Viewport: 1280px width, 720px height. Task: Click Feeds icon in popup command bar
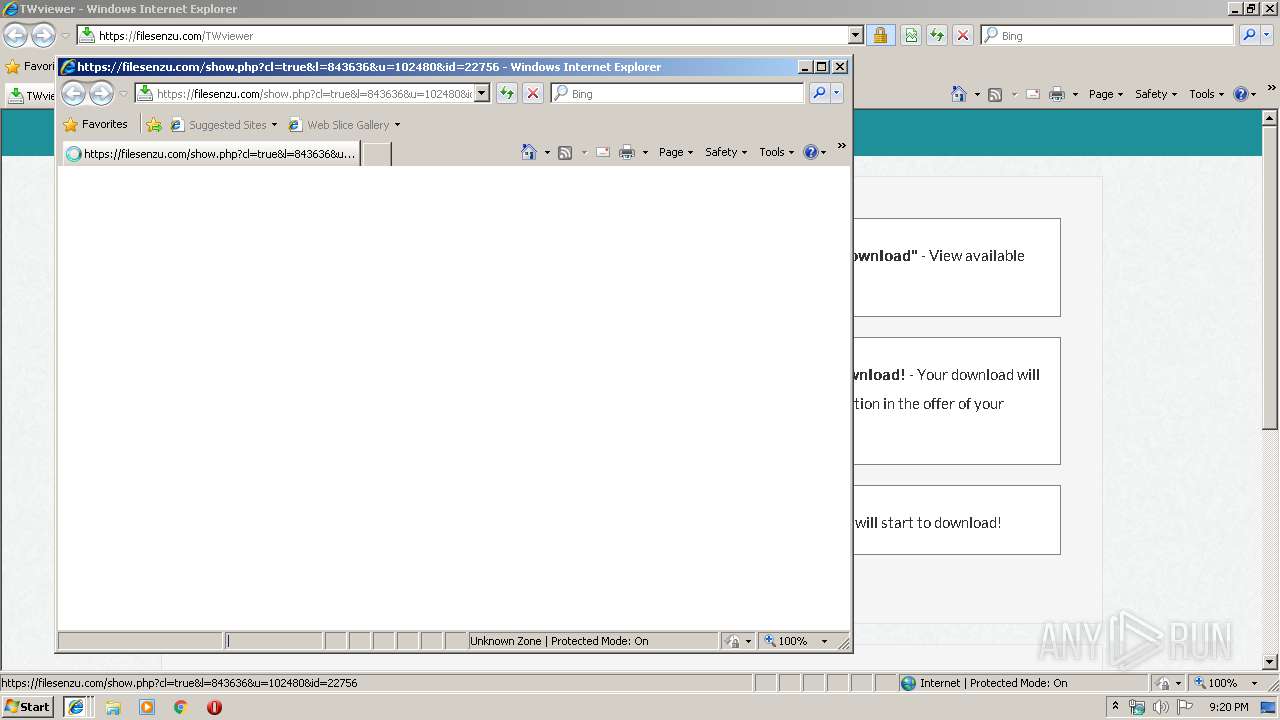click(x=565, y=152)
